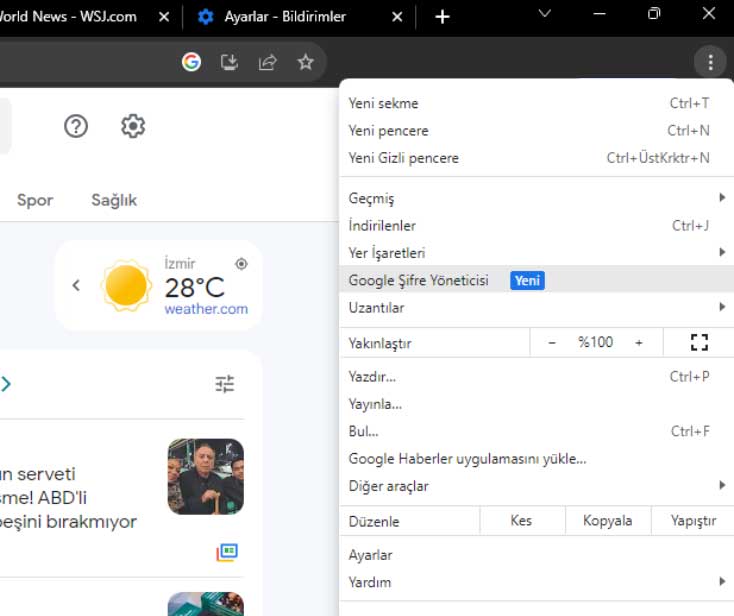Expand the Uzantılar submenu
This screenshot has height=616, width=734.
536,308
